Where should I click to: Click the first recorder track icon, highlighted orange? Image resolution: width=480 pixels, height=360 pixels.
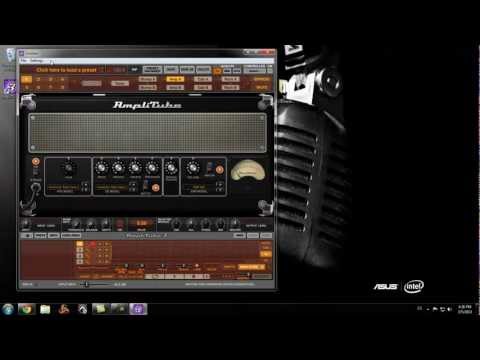pos(80,244)
